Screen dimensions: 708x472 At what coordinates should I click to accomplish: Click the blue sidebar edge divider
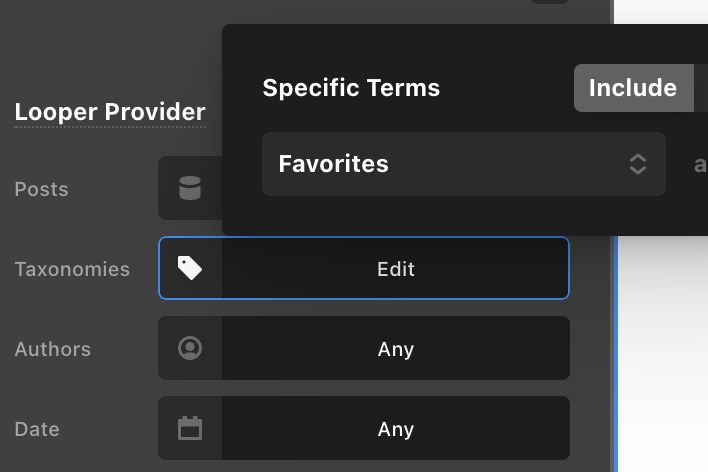(x=615, y=350)
